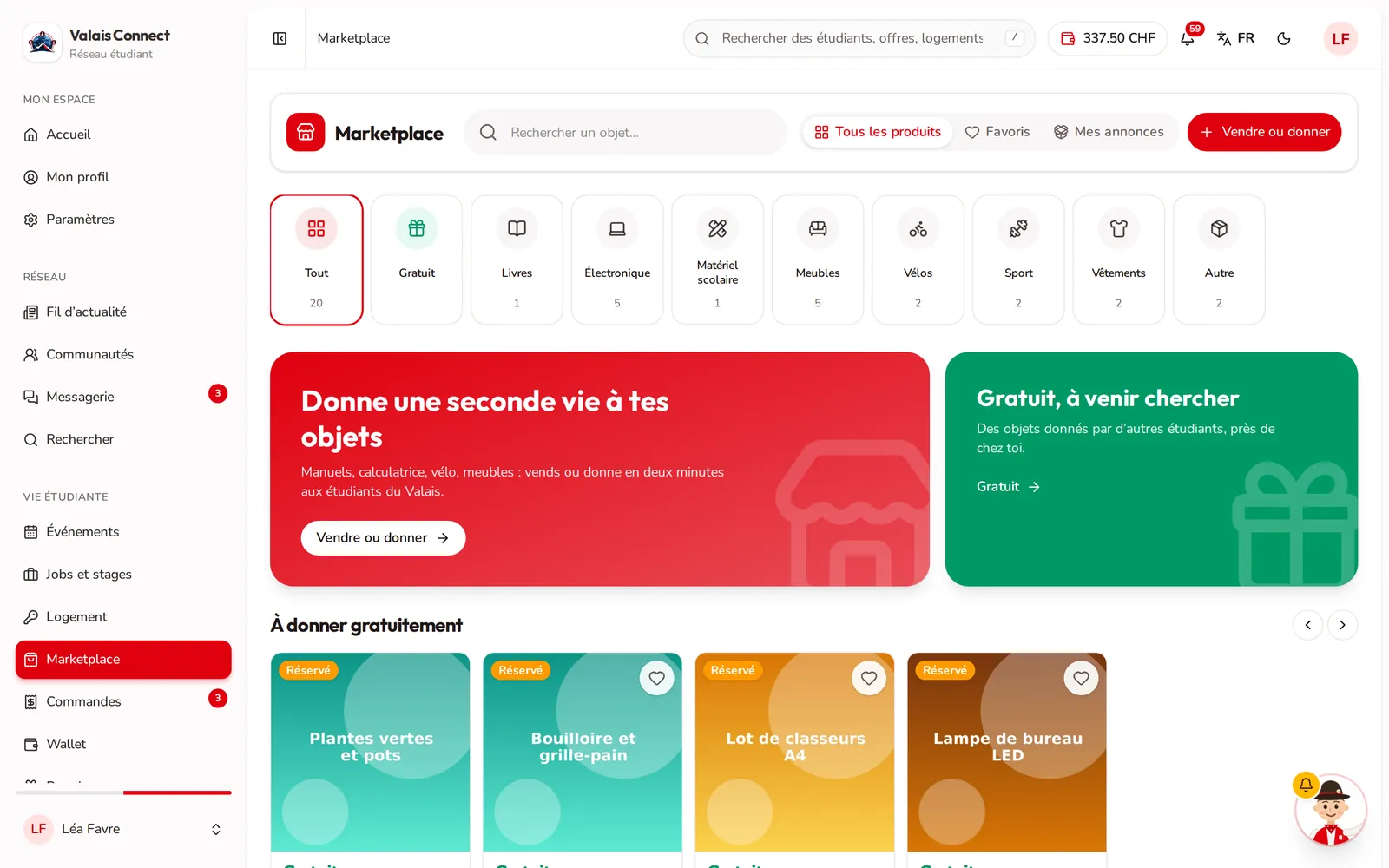Click the red Vendre ou donner button
Viewport: 1389px width, 868px height.
click(x=1264, y=132)
